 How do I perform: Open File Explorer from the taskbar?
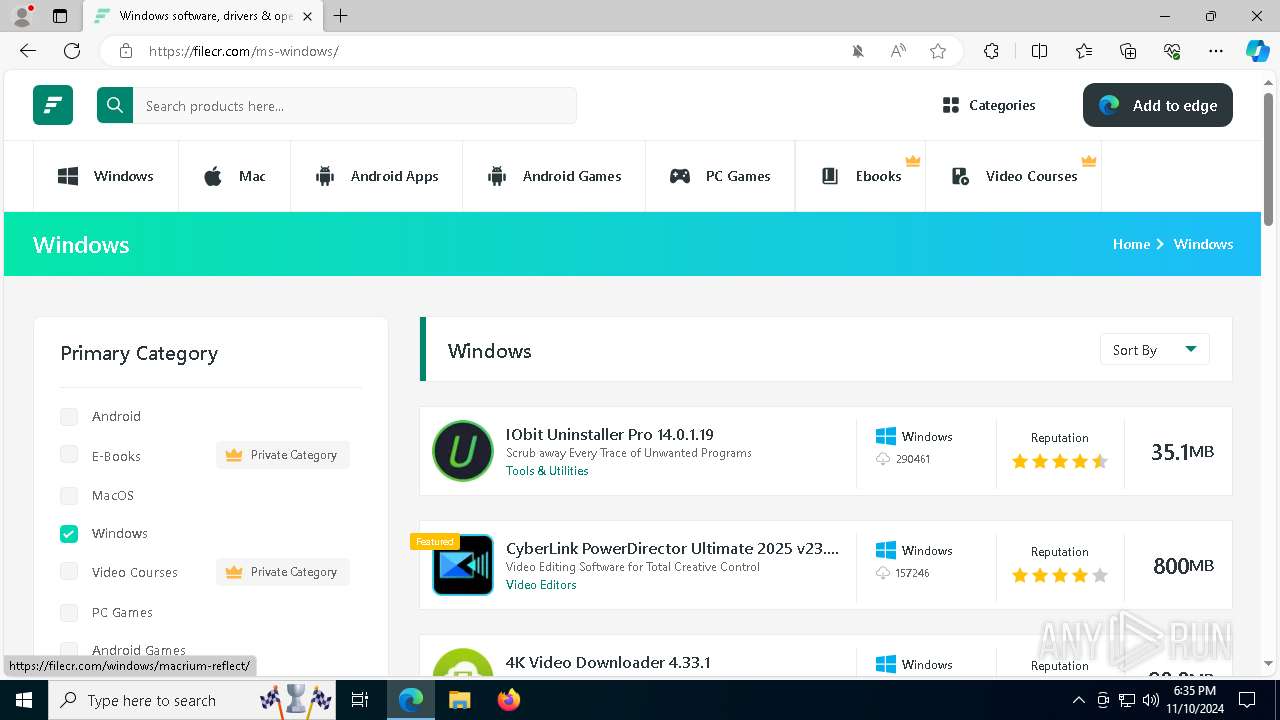tap(459, 700)
